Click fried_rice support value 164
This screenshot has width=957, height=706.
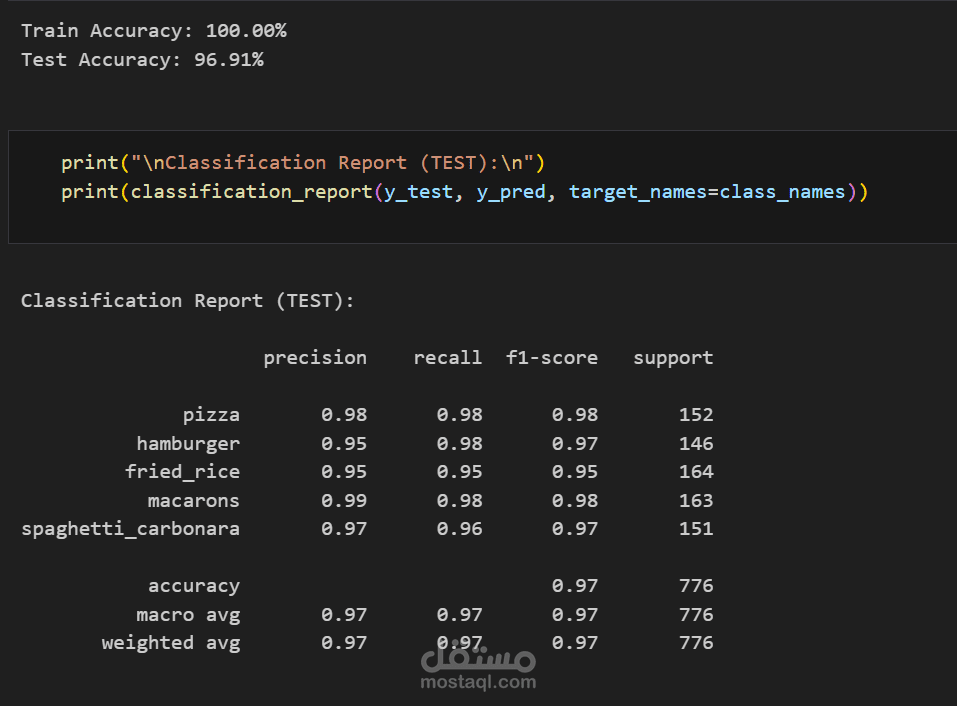(696, 472)
